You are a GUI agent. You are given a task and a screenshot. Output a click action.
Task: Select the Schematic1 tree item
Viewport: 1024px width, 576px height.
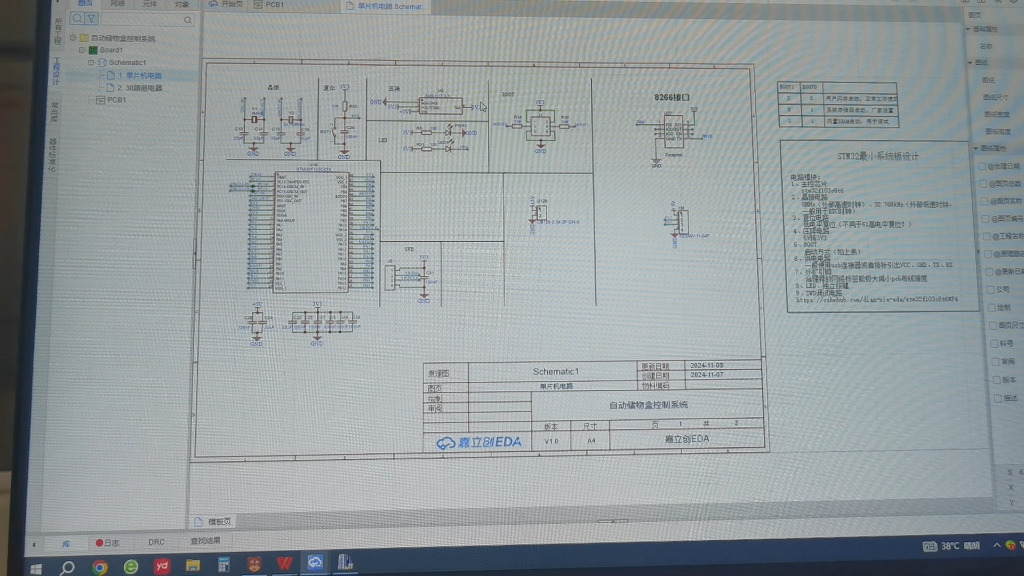click(127, 62)
